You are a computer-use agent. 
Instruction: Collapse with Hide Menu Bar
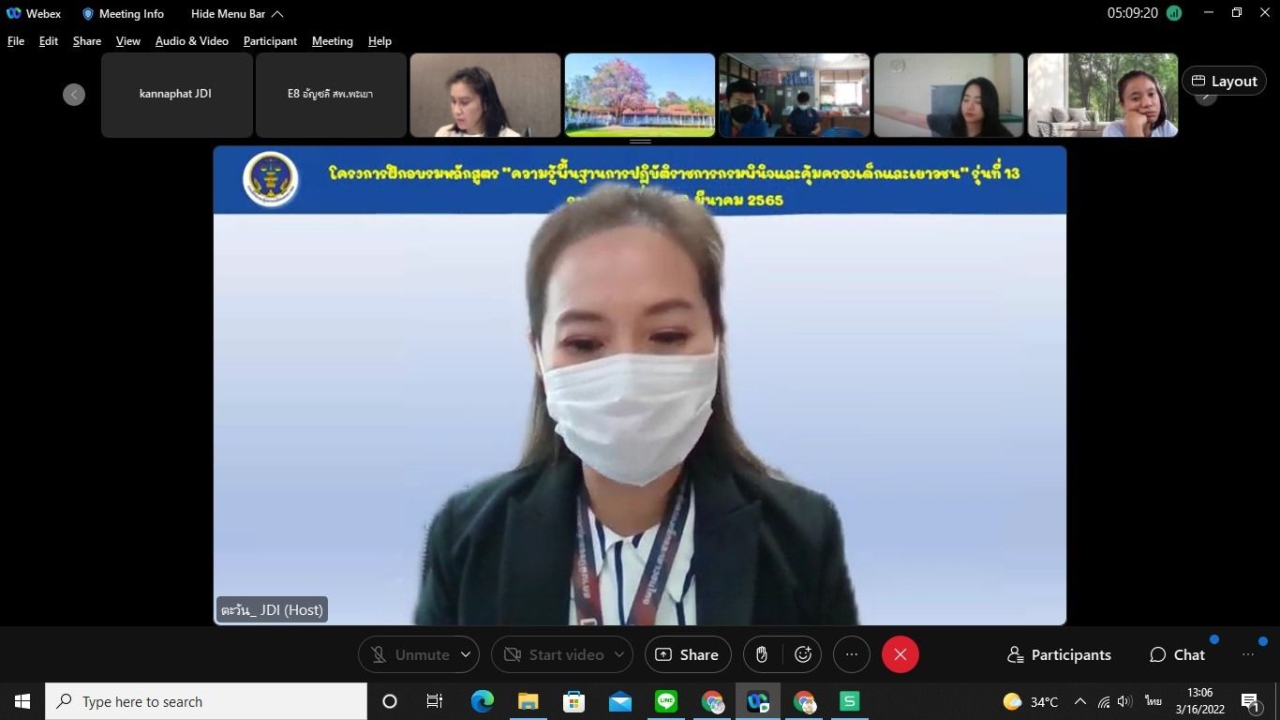coord(237,14)
